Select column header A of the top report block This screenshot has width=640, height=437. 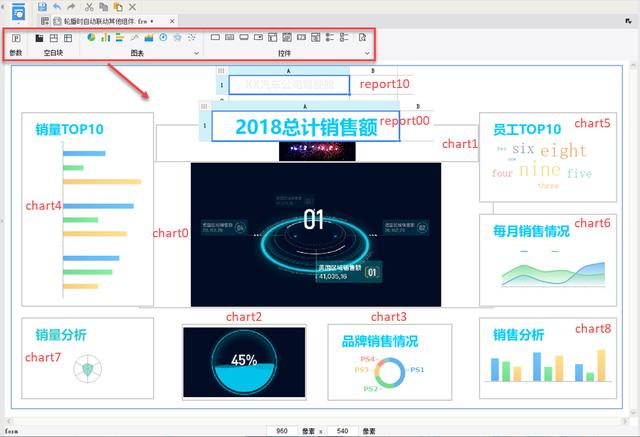click(289, 71)
